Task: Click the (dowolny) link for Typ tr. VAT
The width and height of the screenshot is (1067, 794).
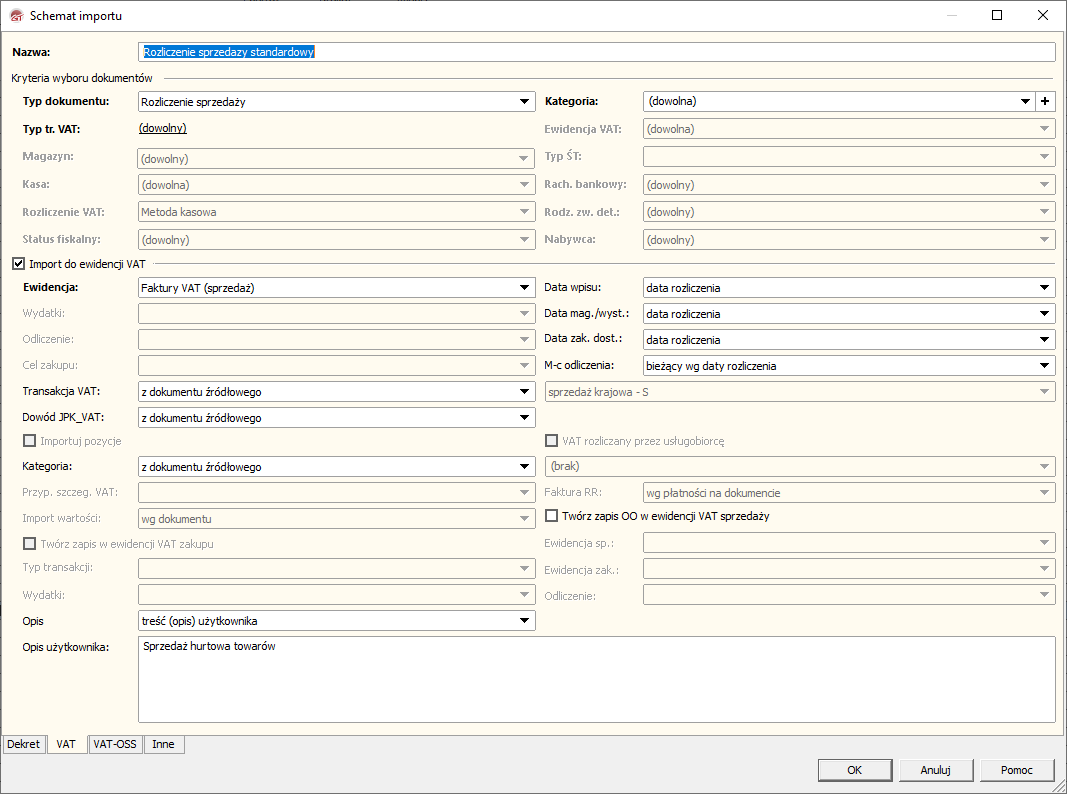Action: 163,128
